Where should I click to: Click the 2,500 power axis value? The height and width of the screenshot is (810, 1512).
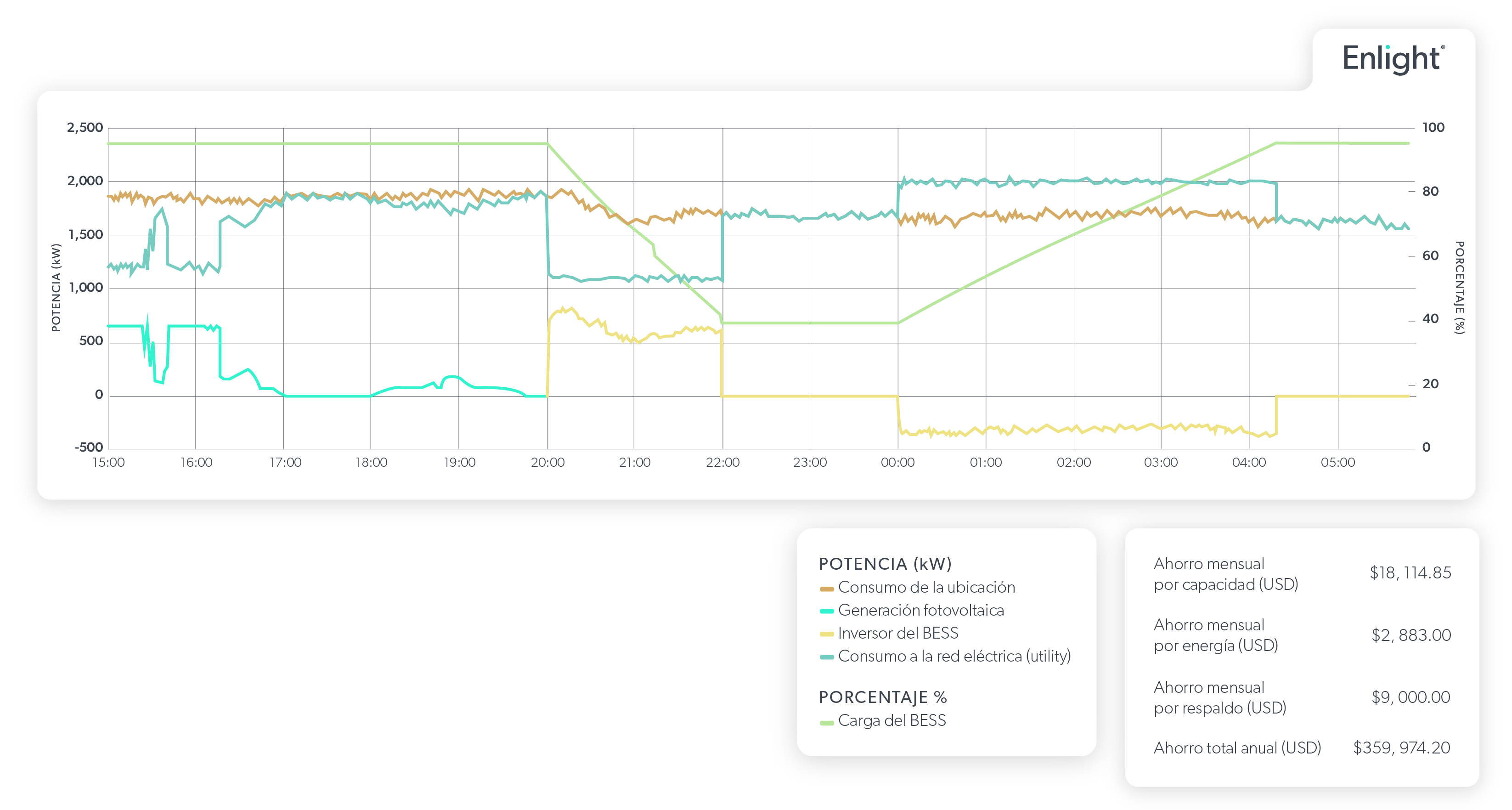point(85,128)
